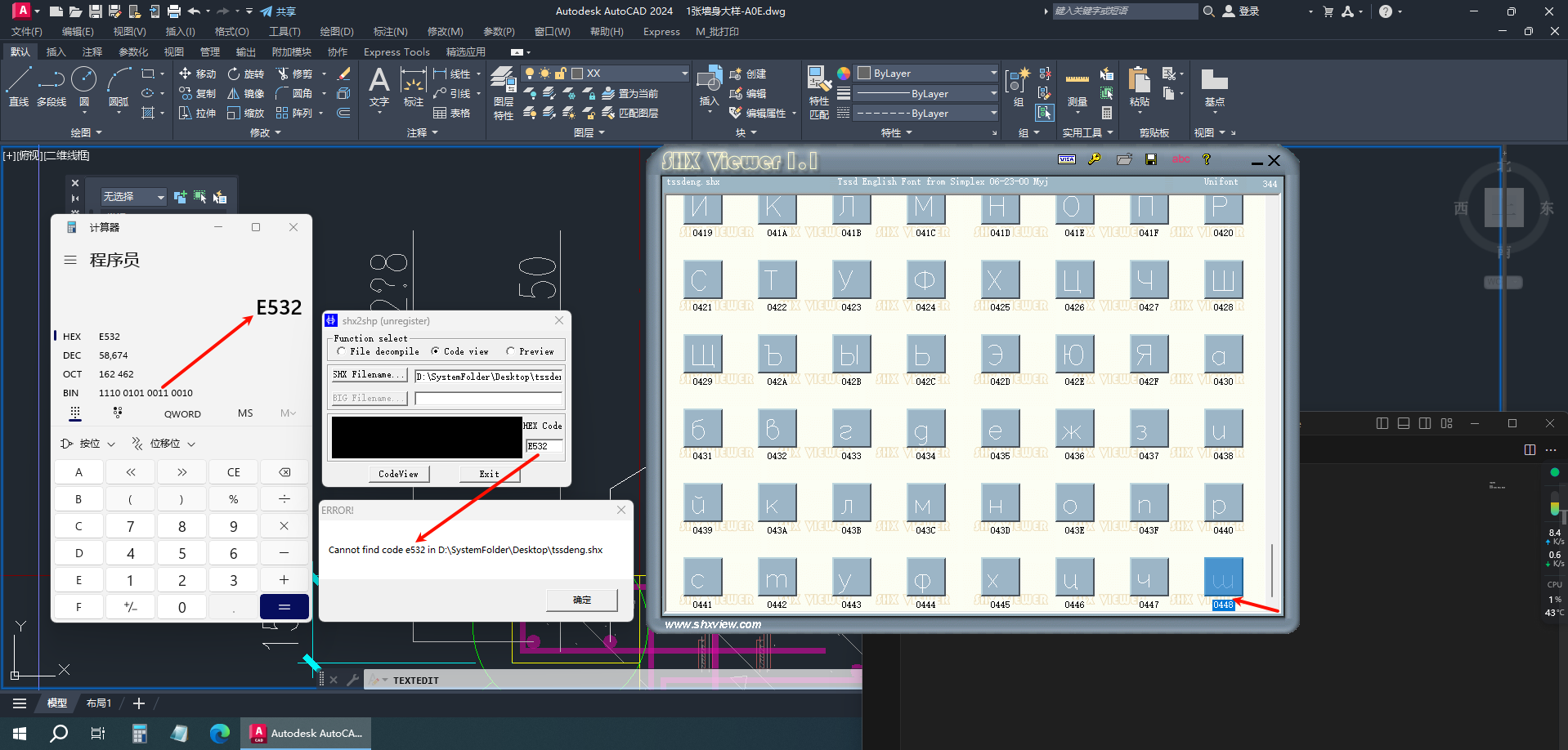The height and width of the screenshot is (750, 1568).
Task: Open the 绘图(D) menu
Action: point(337,32)
